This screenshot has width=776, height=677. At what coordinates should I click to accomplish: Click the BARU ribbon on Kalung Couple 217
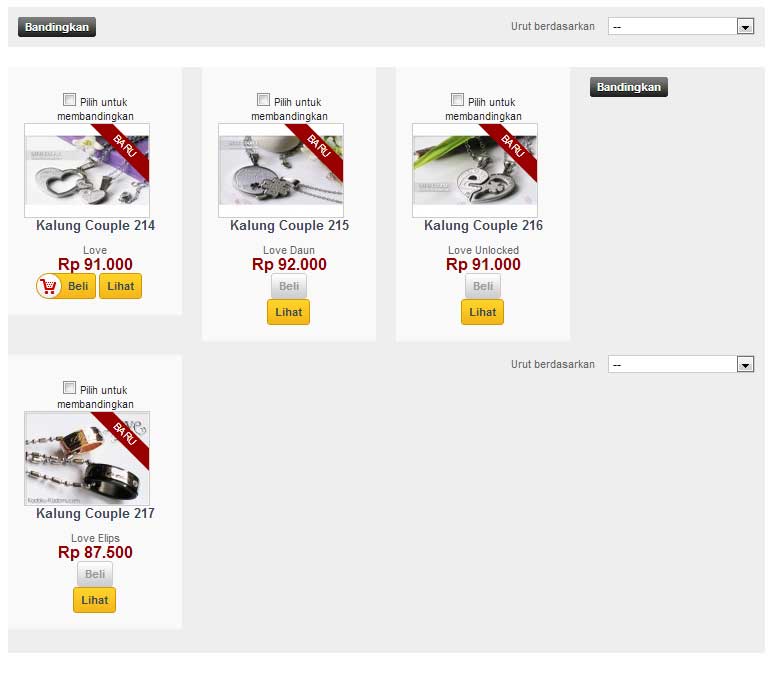point(124,436)
